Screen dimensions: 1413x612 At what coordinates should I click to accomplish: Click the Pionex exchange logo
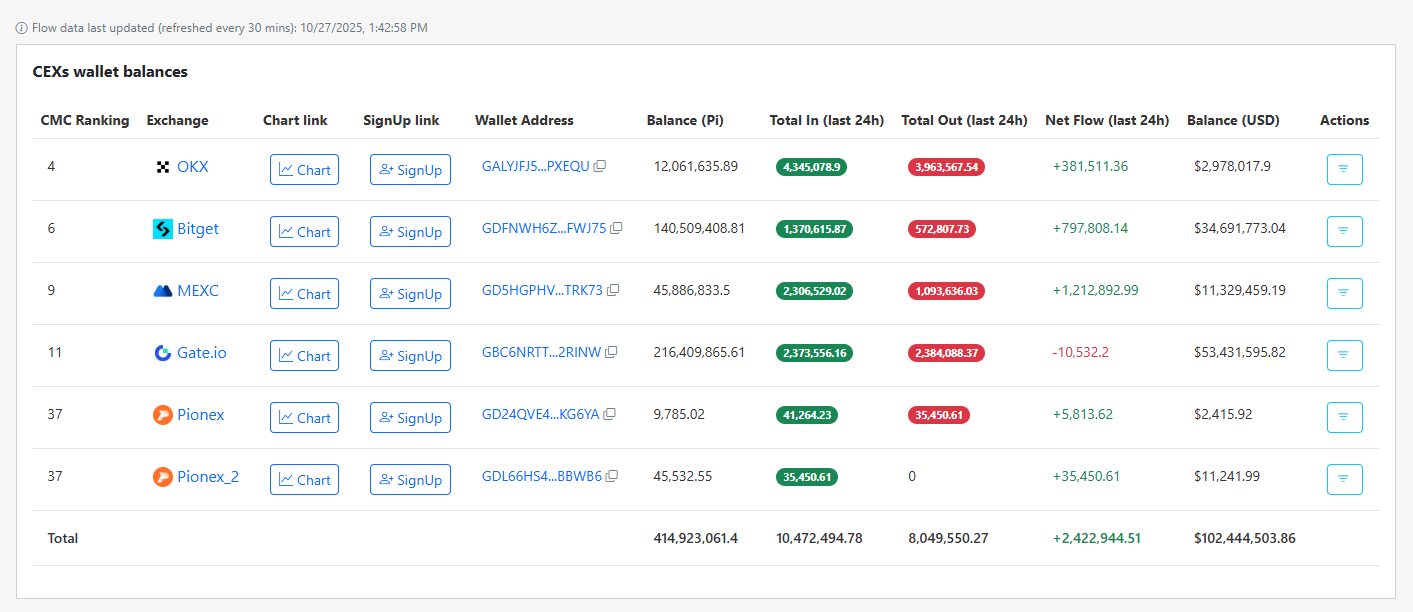coord(163,415)
